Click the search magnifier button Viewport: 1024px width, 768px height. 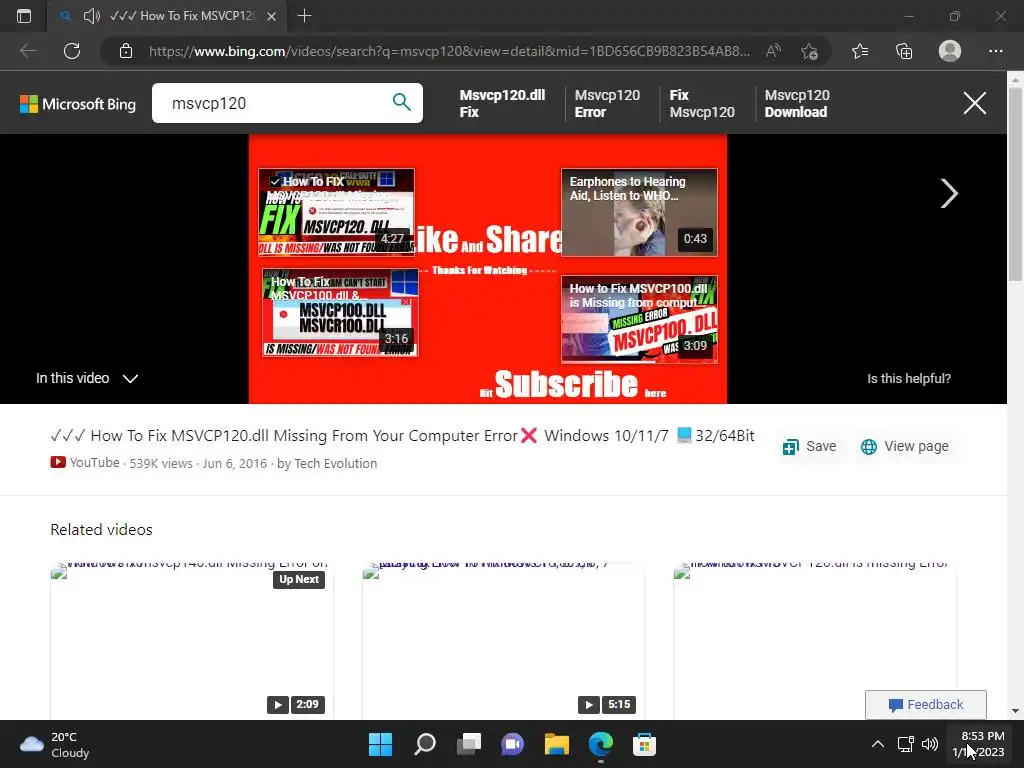click(x=402, y=103)
